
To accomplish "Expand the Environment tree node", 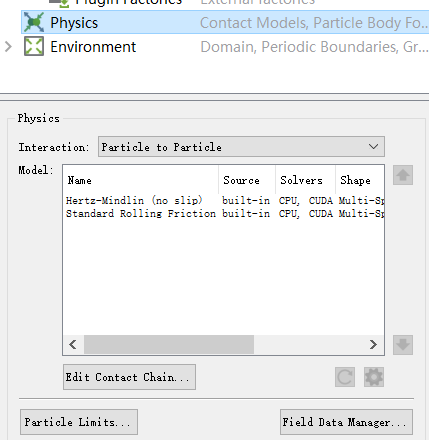I will click(8, 46).
